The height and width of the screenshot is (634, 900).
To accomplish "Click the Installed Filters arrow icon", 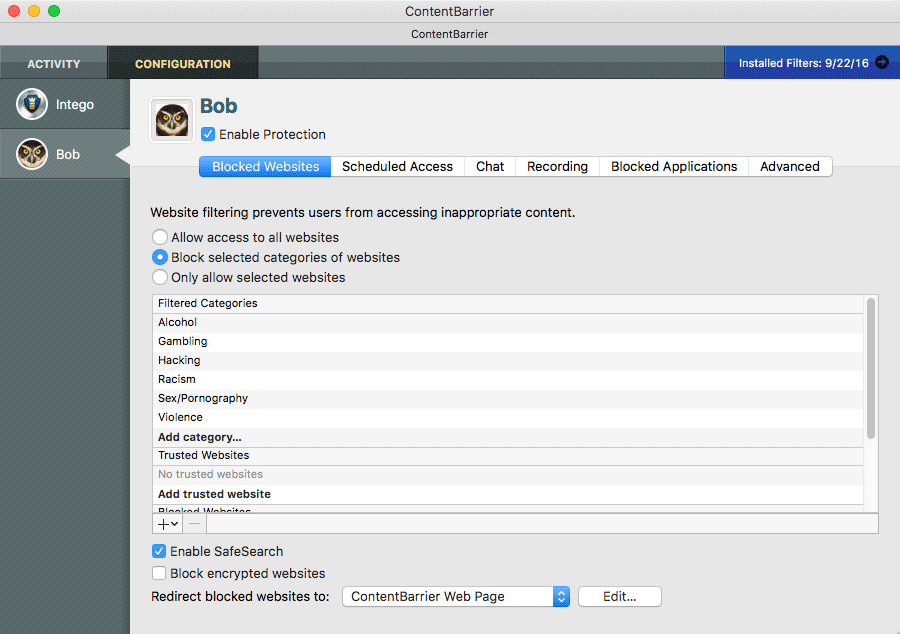I will click(882, 62).
